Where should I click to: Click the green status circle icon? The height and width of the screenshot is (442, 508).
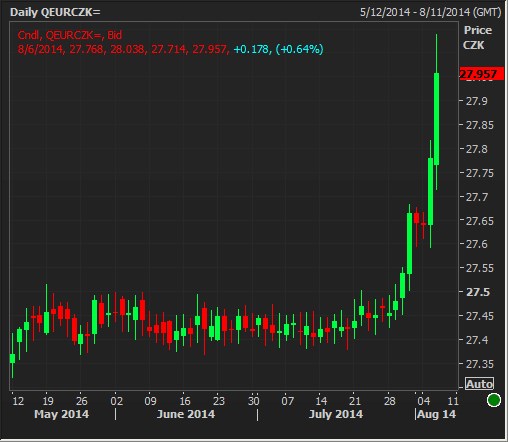(x=494, y=400)
